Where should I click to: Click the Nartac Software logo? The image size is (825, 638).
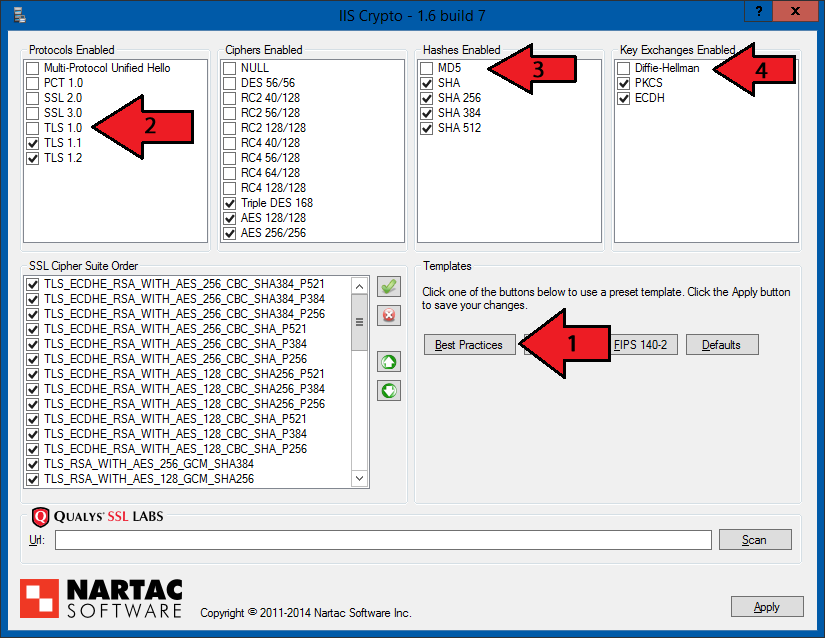tap(102, 599)
